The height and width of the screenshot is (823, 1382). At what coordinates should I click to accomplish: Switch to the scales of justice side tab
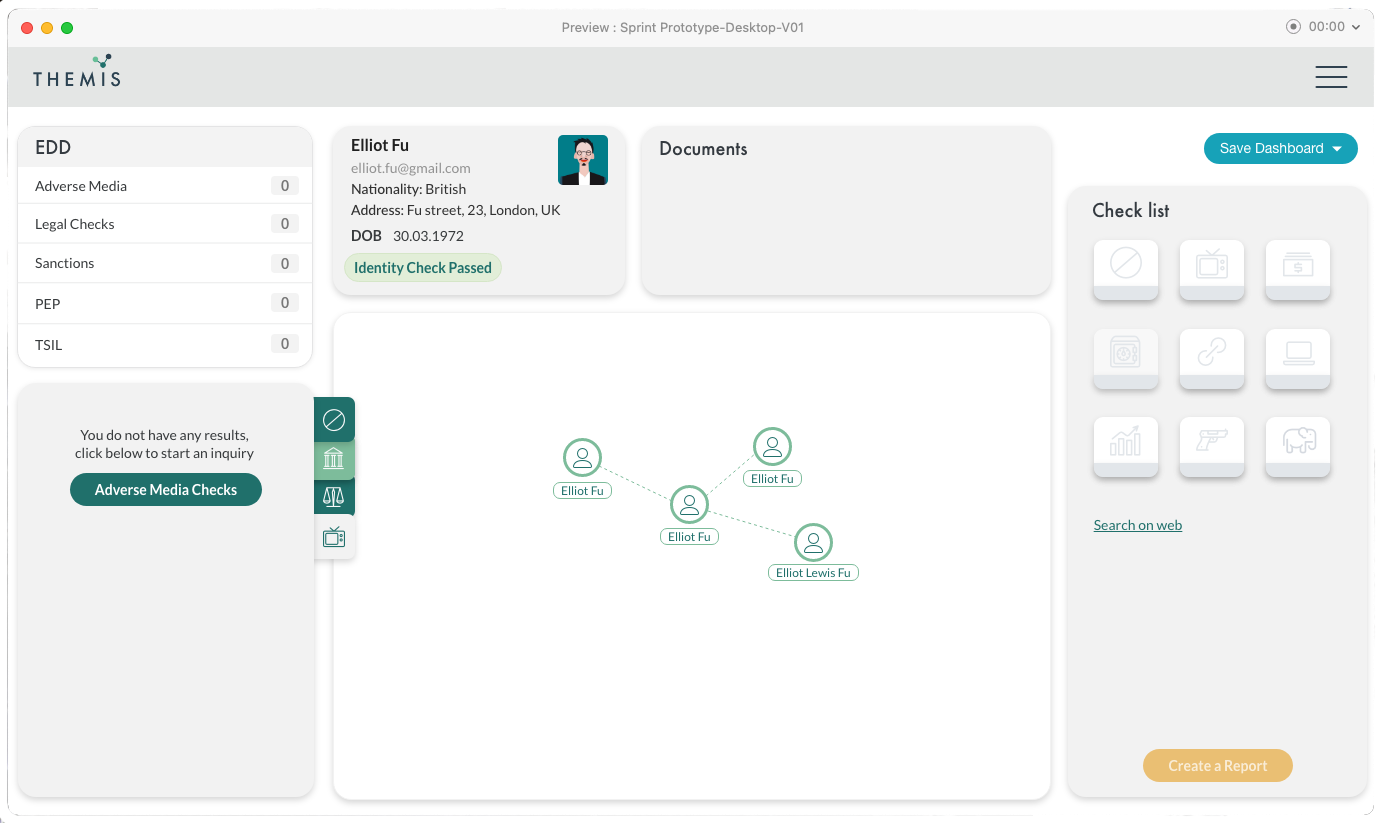(334, 497)
